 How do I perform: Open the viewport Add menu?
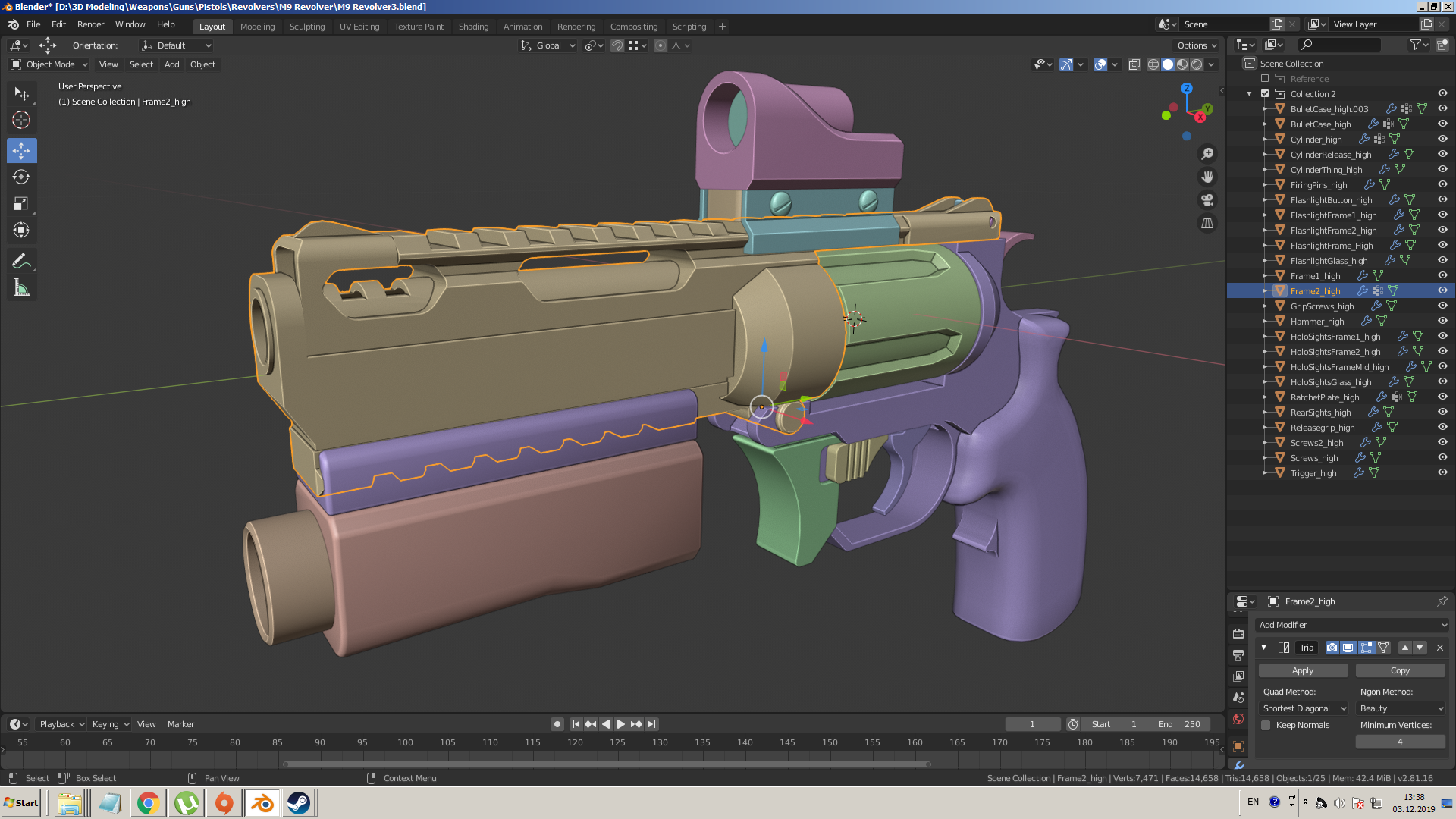point(172,64)
